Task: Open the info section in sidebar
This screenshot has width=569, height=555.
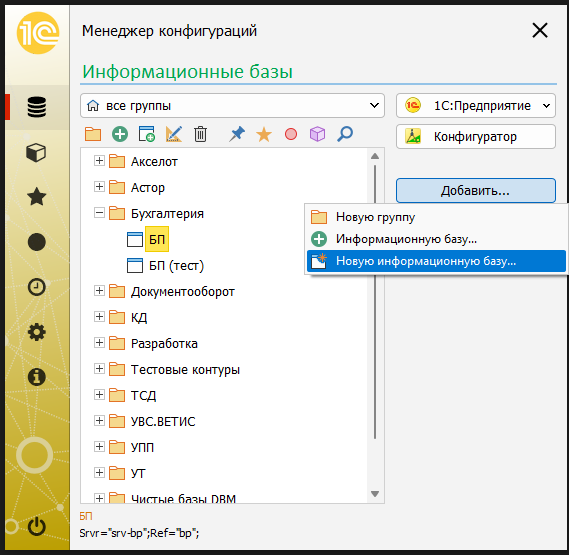Action: click(37, 377)
